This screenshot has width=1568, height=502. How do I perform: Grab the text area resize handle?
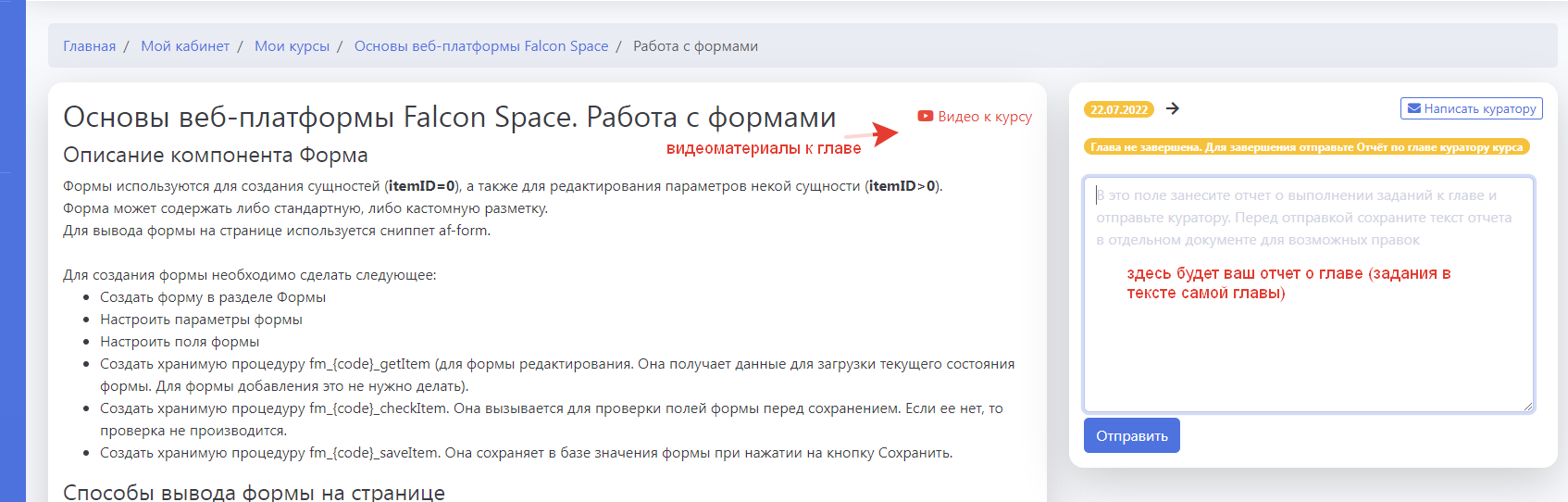(1527, 406)
